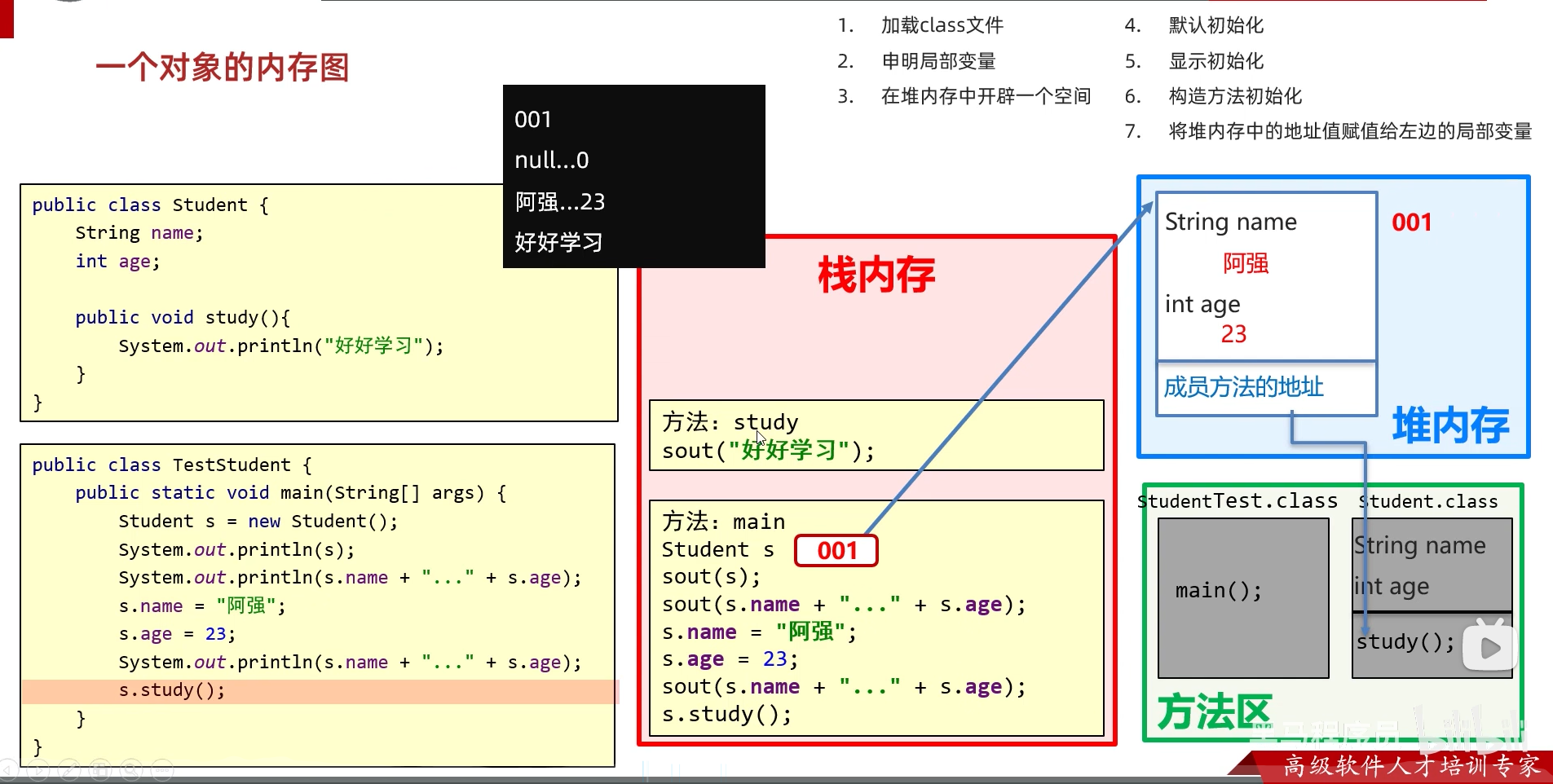Click step 6 构造方法初始化

pos(1235,96)
